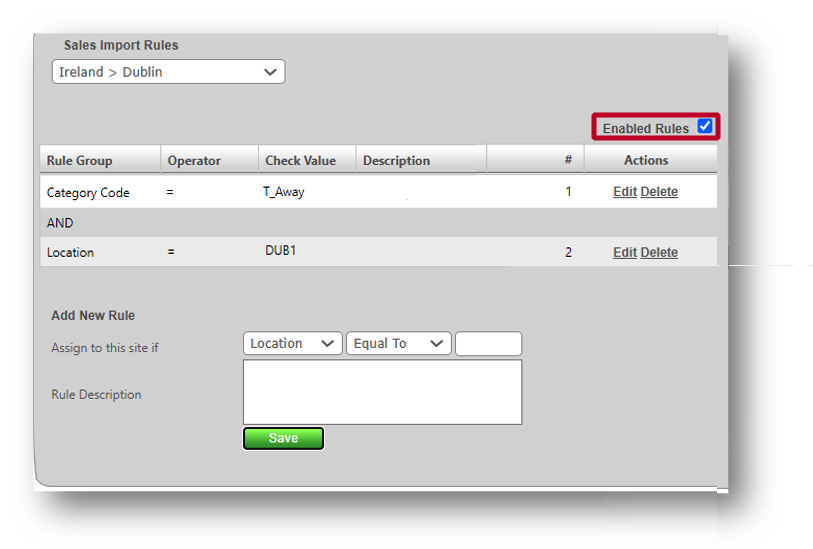Toggle the Enabled Rules checkbox
Screen dimensions: 813x549
705,126
